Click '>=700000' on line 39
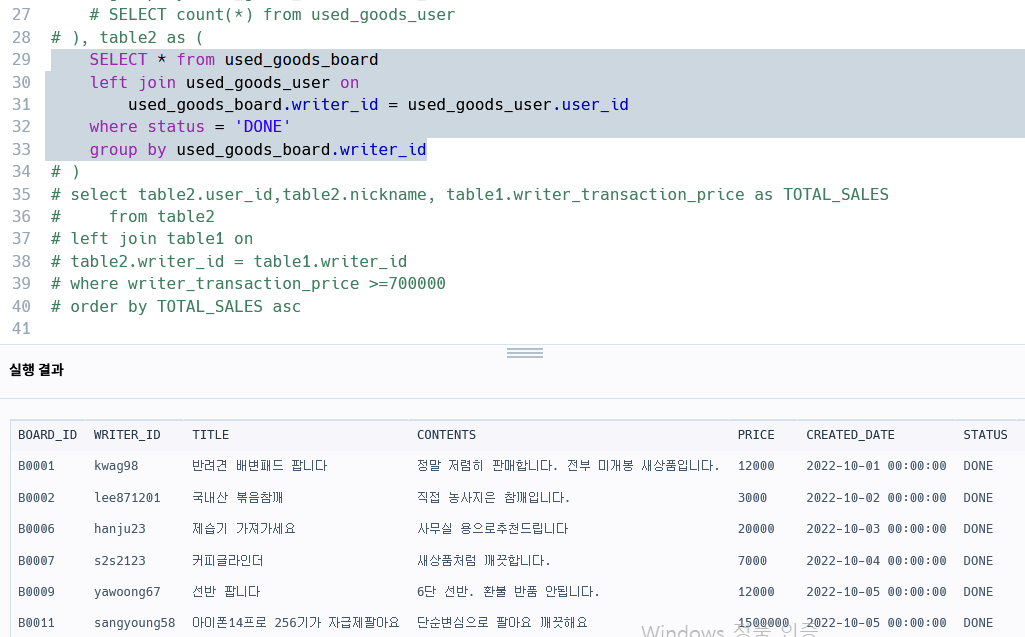The width and height of the screenshot is (1025, 637). tap(407, 283)
